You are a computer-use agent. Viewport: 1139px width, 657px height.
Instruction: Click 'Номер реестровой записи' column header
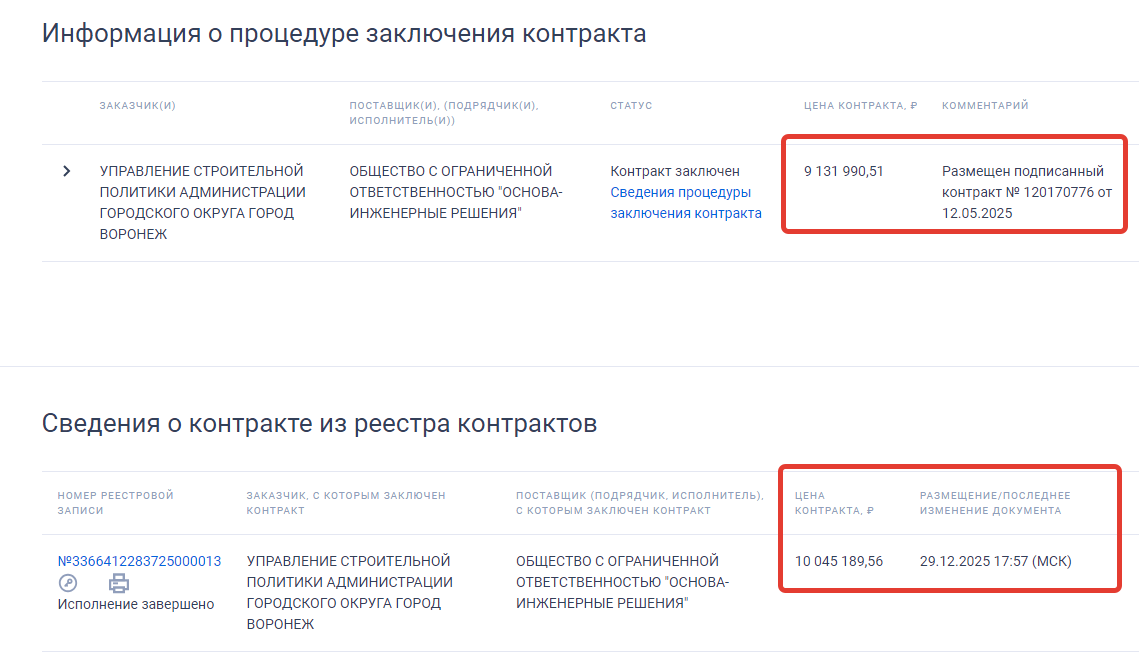(x=115, y=502)
